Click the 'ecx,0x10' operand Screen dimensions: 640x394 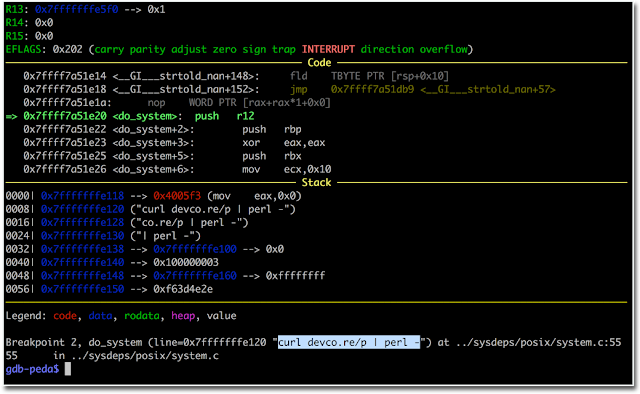click(307, 169)
